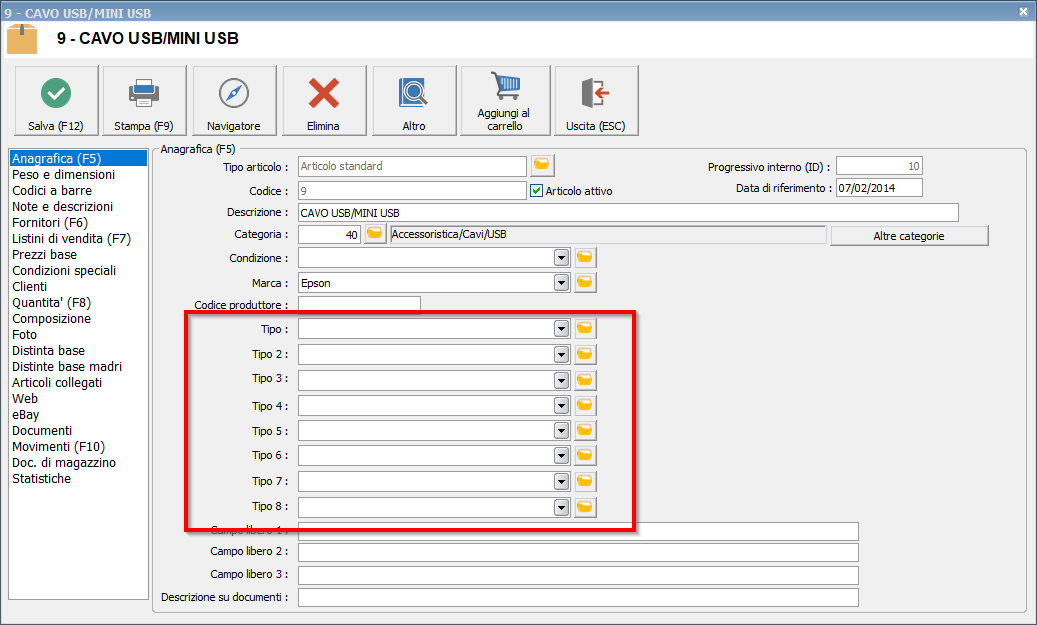
Task: Open Doc. di magazzino section
Action: pyautogui.click(x=63, y=462)
